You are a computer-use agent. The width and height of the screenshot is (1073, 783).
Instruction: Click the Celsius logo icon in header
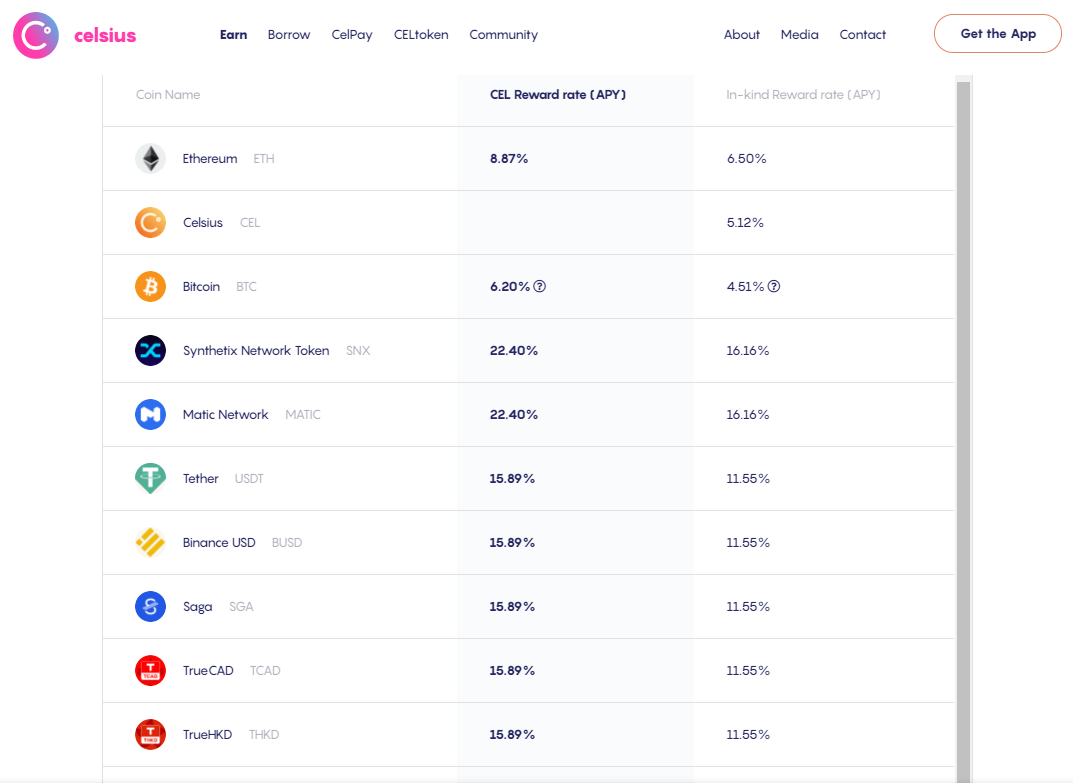(x=36, y=35)
